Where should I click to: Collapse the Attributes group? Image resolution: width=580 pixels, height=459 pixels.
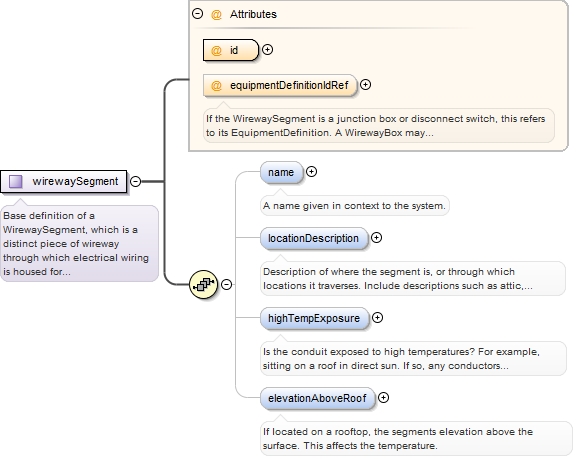(198, 14)
